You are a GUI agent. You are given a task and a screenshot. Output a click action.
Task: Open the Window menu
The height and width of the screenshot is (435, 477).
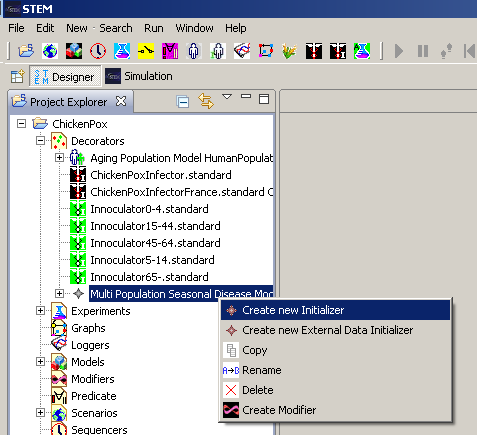click(x=194, y=28)
